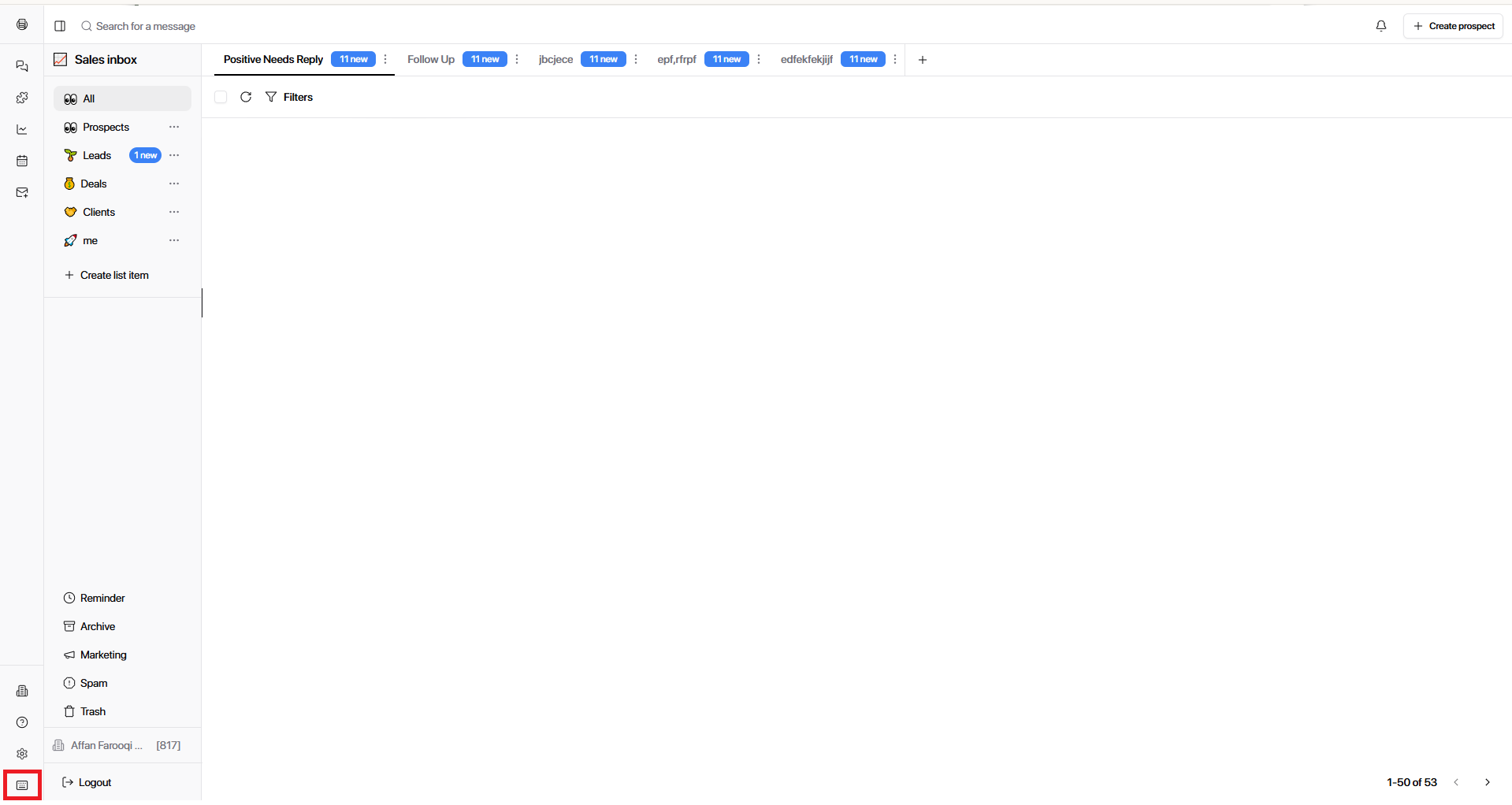
Task: Click the keyboard shortcuts icon at bottom
Action: [22, 785]
